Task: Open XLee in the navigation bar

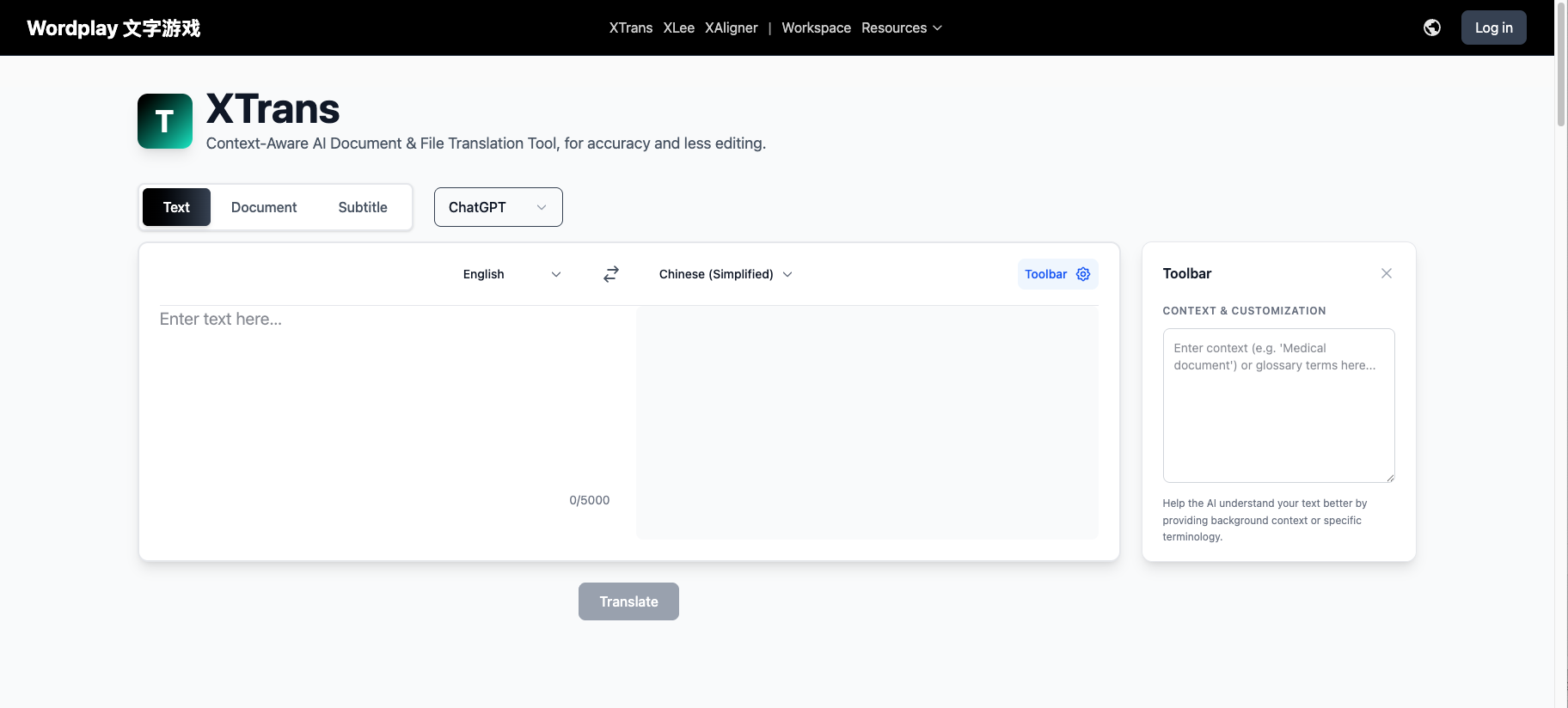Action: tap(679, 27)
